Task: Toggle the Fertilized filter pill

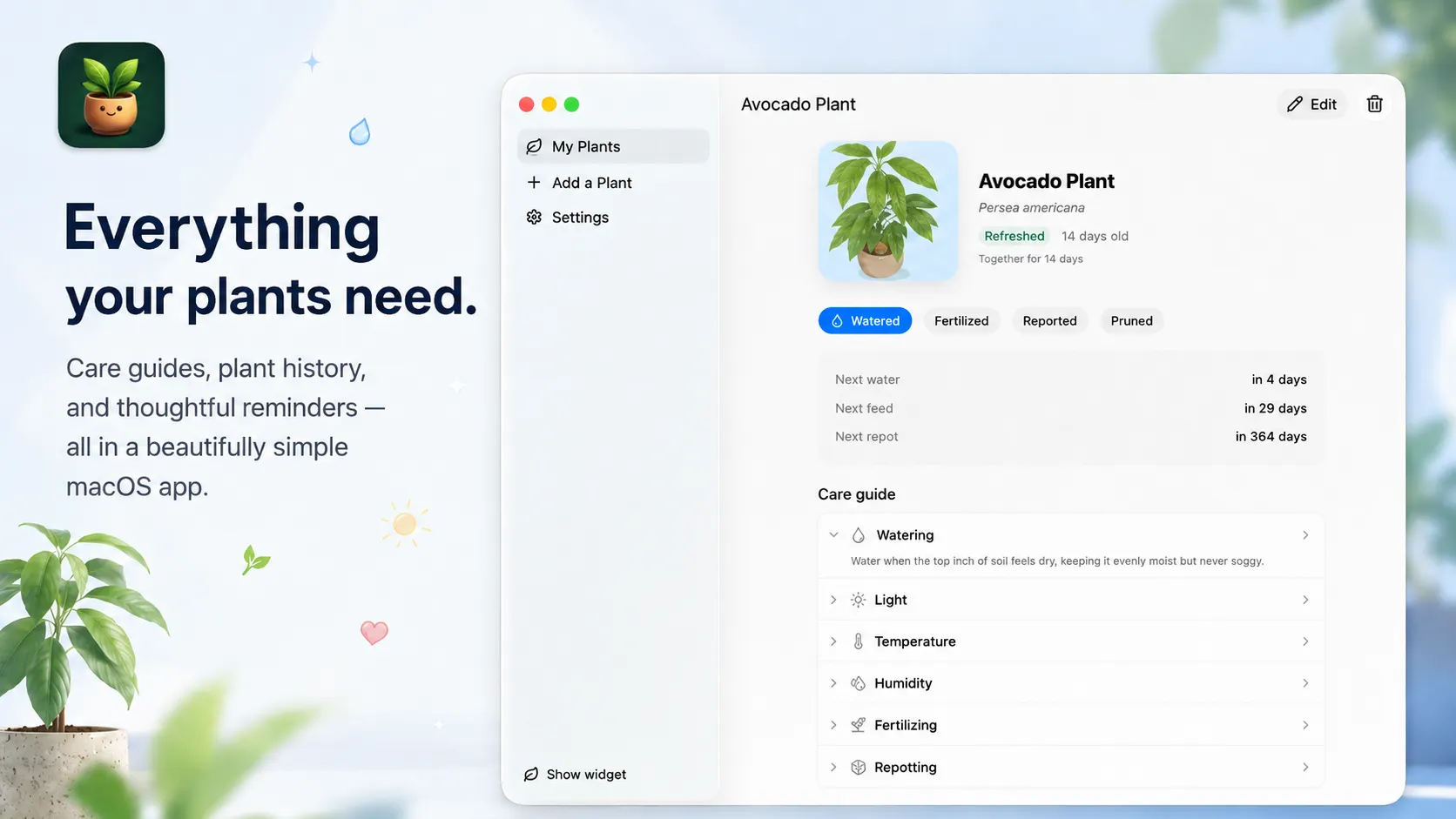Action: (x=961, y=321)
